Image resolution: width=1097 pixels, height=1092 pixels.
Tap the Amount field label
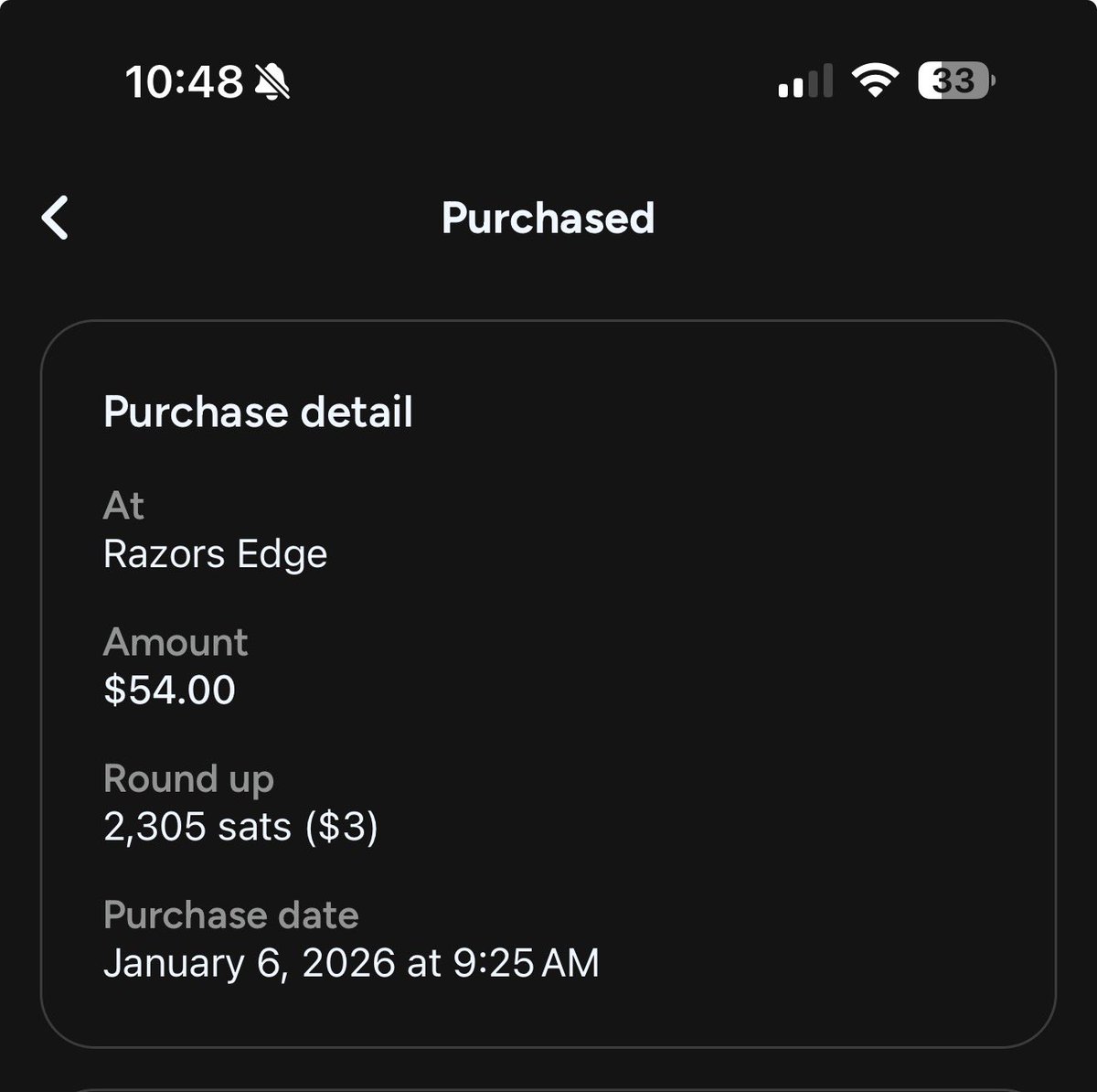coord(175,642)
